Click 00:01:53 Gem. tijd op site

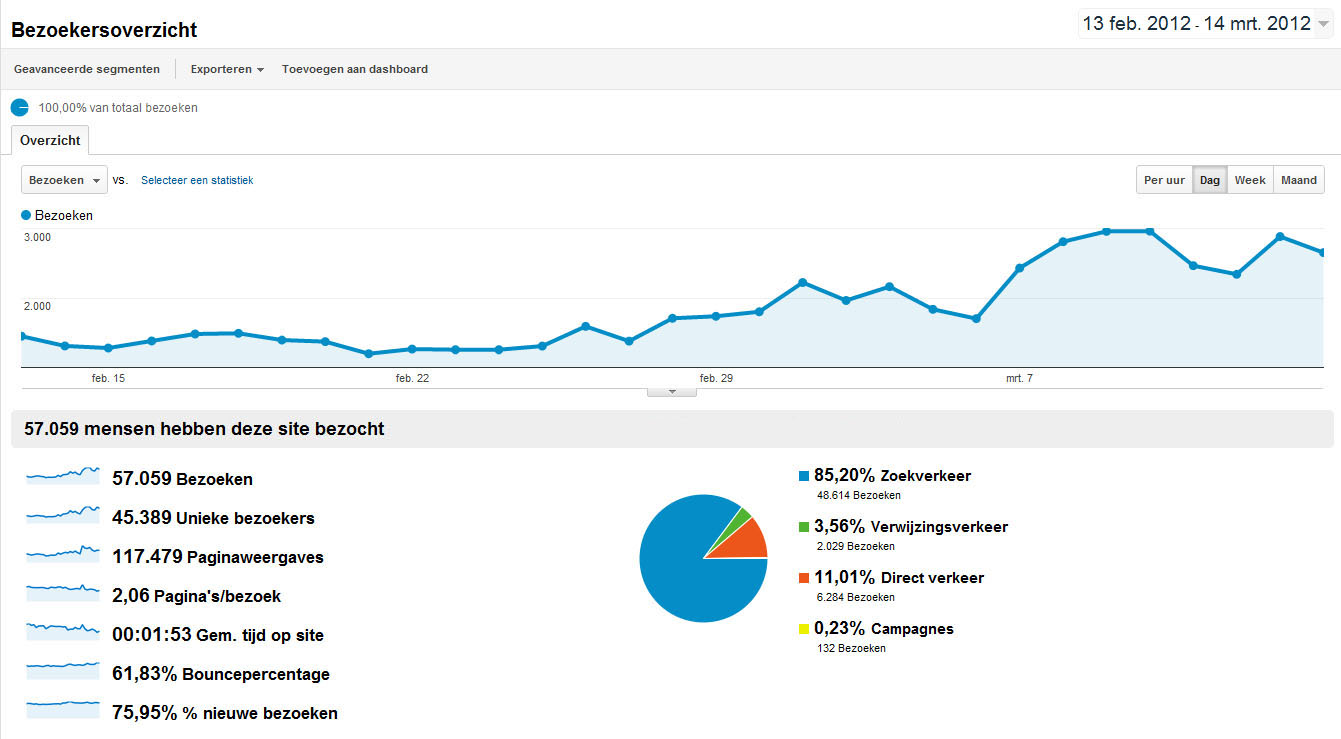218,635
